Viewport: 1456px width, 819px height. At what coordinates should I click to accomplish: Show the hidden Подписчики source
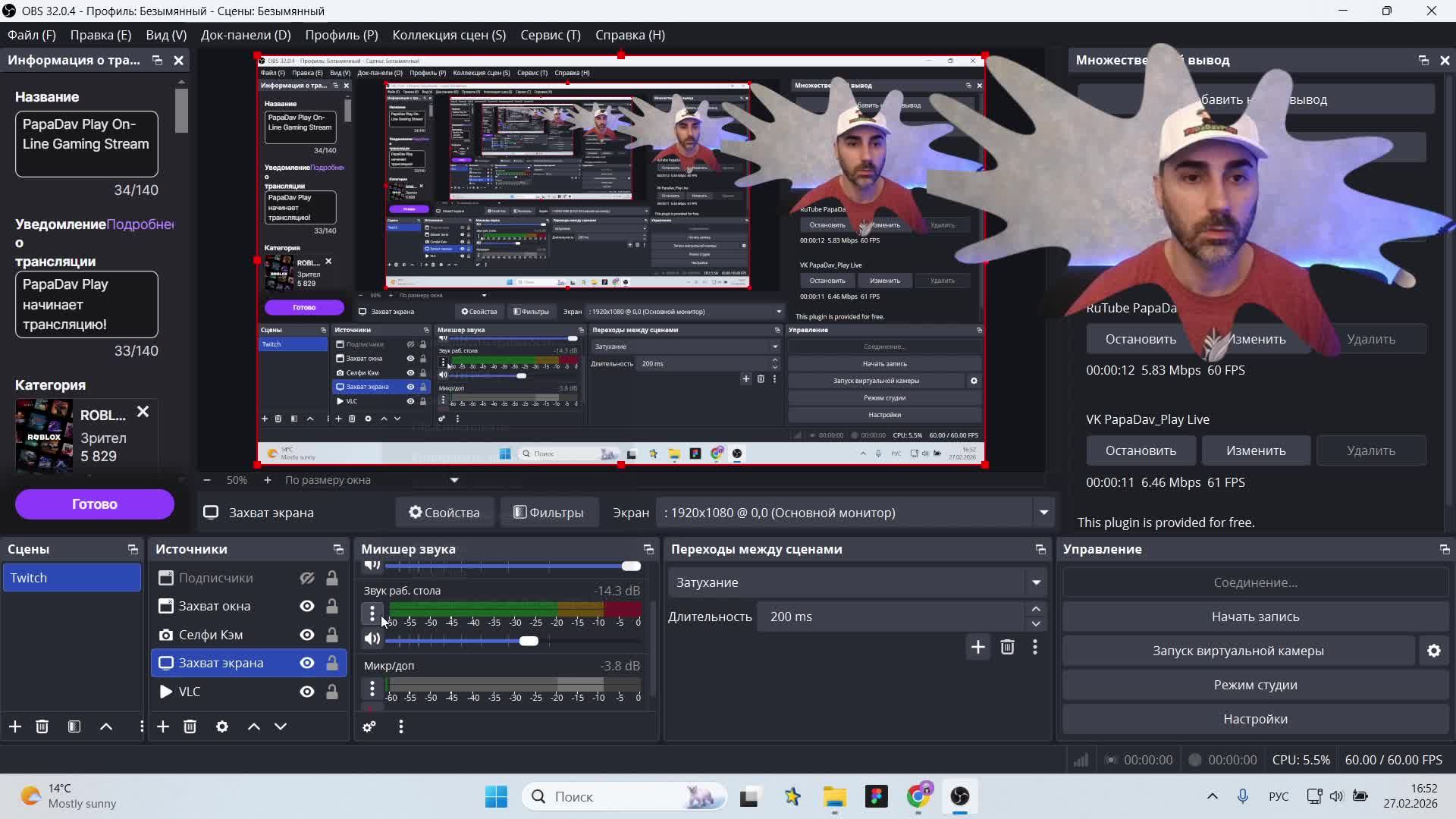(307, 578)
